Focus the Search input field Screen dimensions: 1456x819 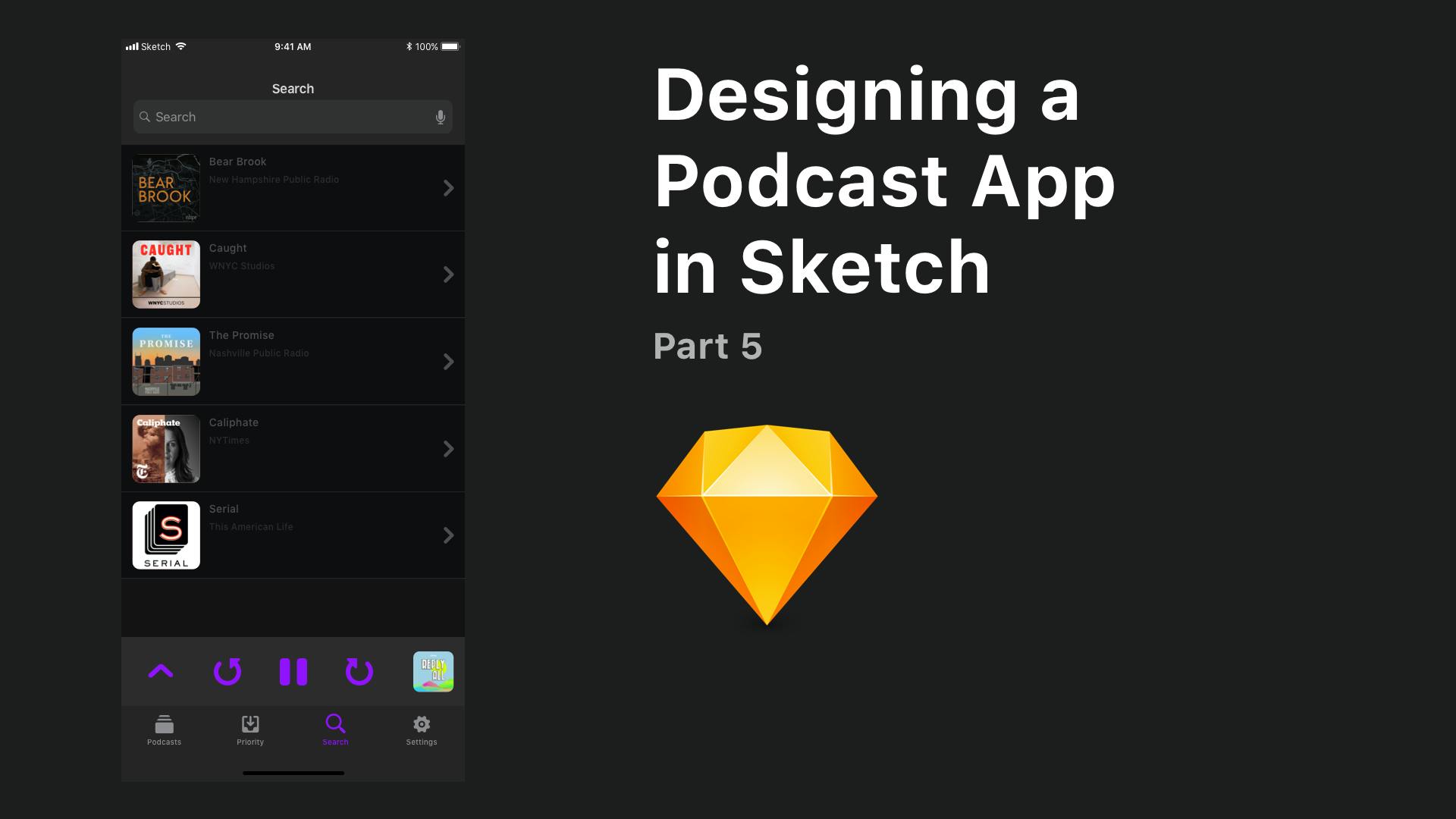click(293, 117)
